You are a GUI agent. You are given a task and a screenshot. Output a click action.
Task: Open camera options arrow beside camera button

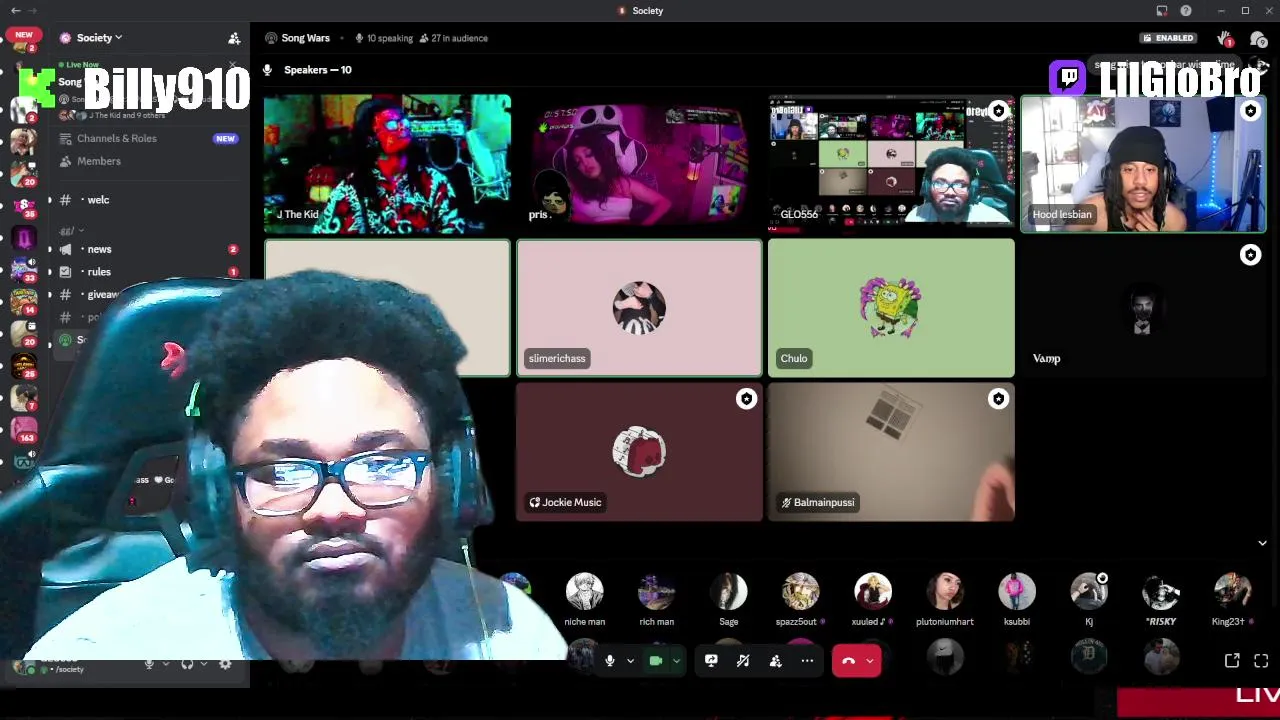(x=676, y=661)
